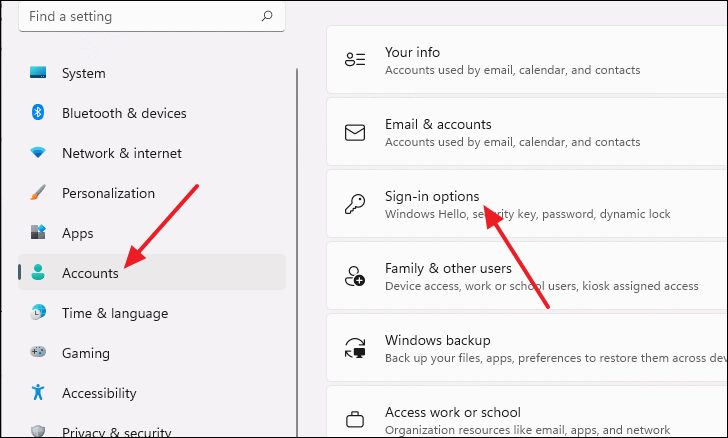Select Personalization in sidebar
The width and height of the screenshot is (728, 438).
pos(152,193)
